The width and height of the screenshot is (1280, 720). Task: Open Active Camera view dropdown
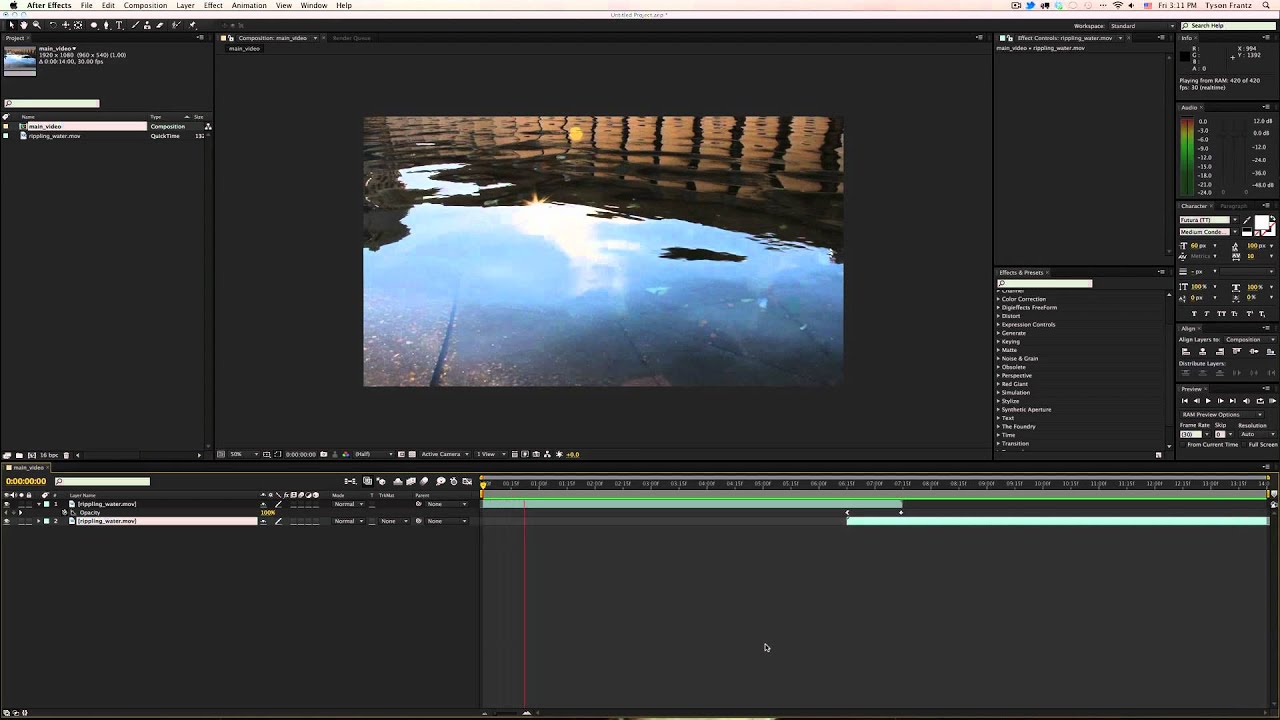[445, 454]
